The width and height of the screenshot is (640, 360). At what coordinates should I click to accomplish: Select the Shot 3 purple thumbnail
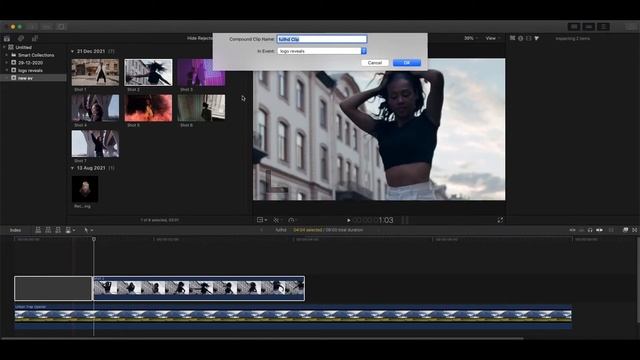(x=201, y=72)
